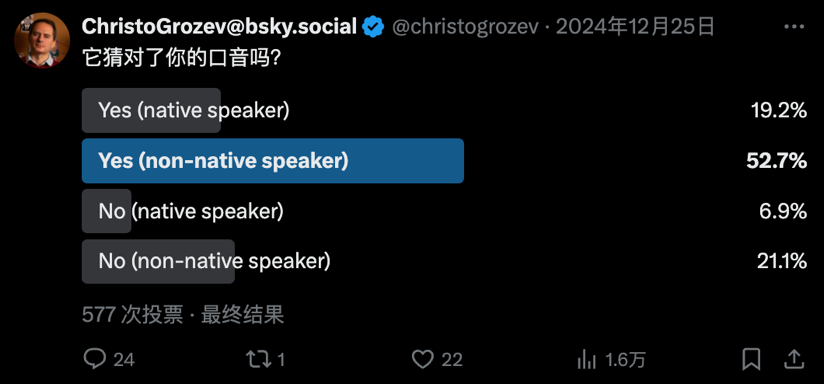This screenshot has height=384, width=824.
Task: Like the post with heart icon
Action: (x=422, y=359)
